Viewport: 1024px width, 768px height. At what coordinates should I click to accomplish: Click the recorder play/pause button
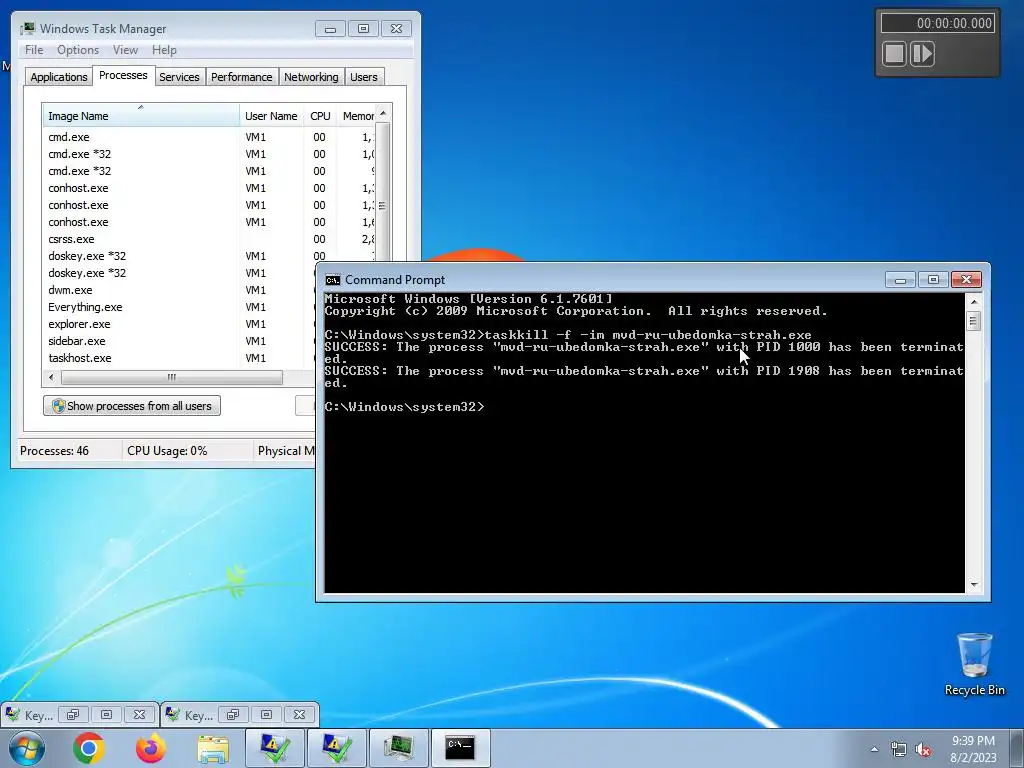point(922,54)
